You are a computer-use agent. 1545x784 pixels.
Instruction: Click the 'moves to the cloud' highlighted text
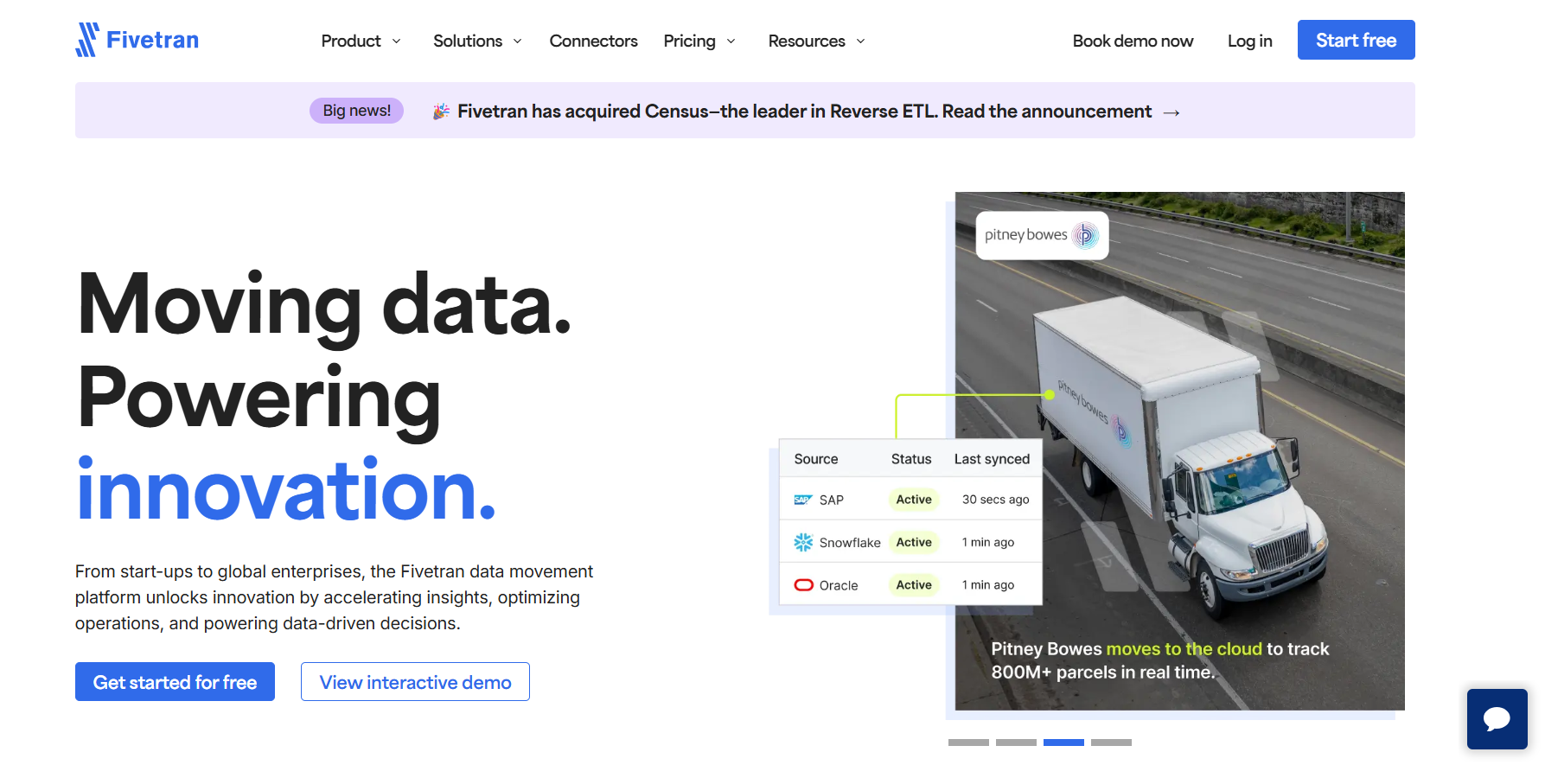pos(1184,649)
